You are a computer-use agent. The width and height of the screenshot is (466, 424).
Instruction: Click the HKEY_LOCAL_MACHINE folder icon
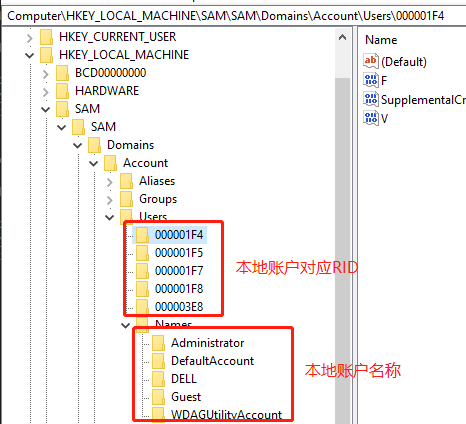pos(46,55)
